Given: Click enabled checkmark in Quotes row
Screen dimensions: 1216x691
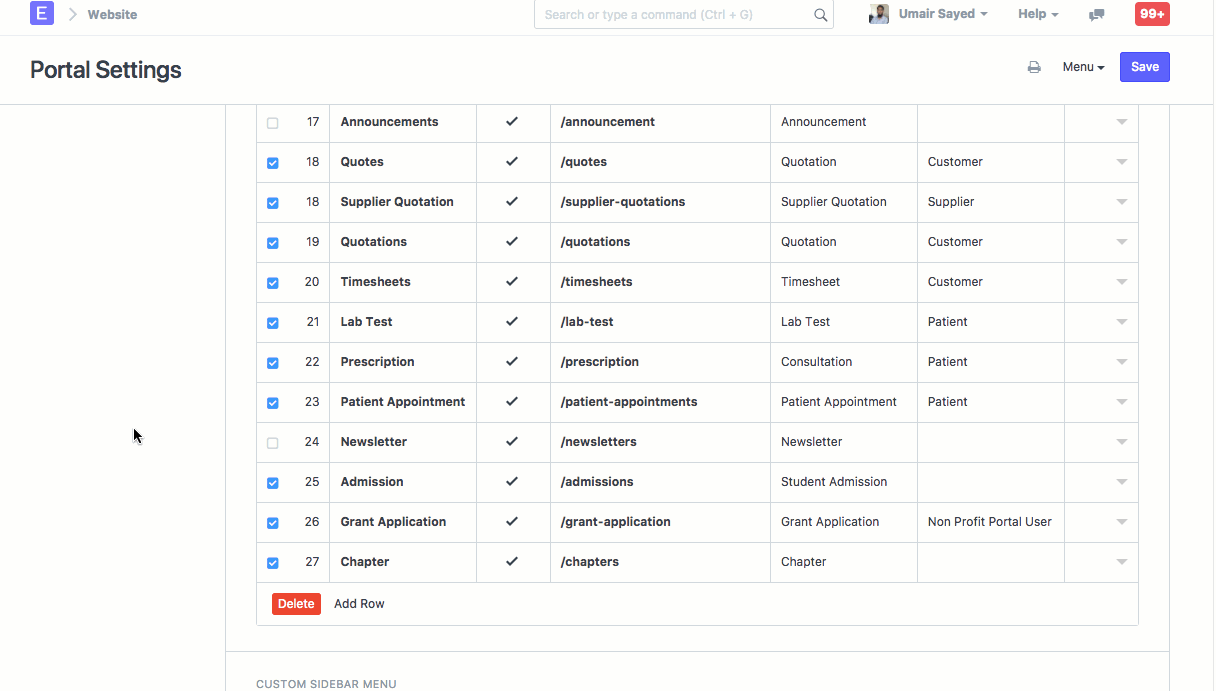Looking at the screenshot, I should tap(512, 161).
